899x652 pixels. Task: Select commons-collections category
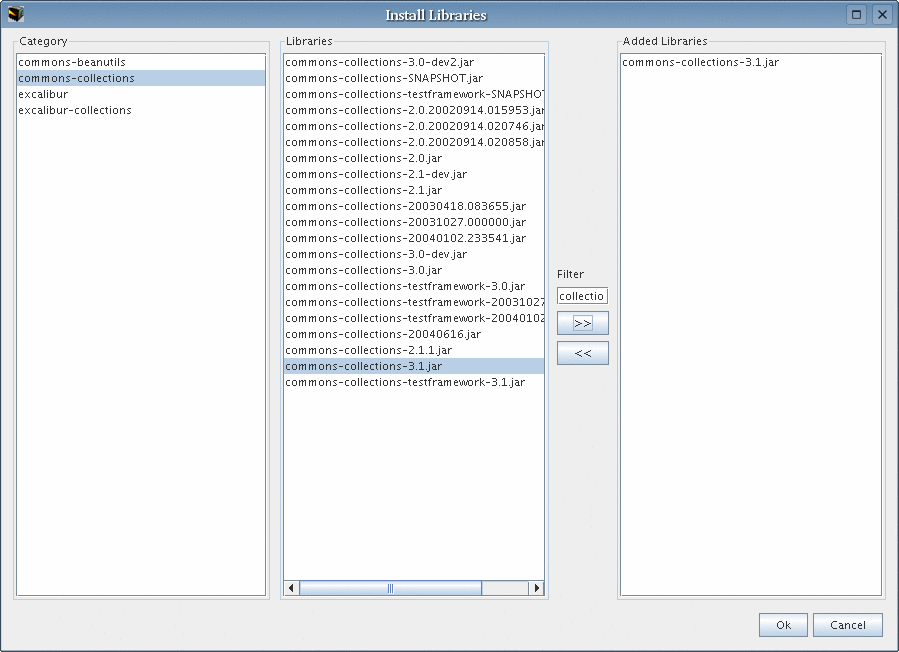coord(141,78)
